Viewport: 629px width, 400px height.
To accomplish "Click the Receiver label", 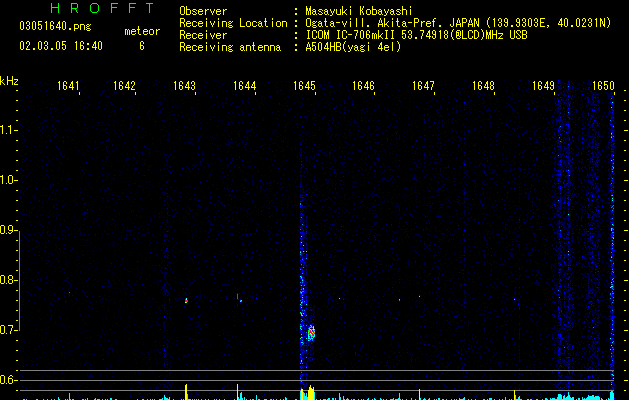I will point(203,35).
